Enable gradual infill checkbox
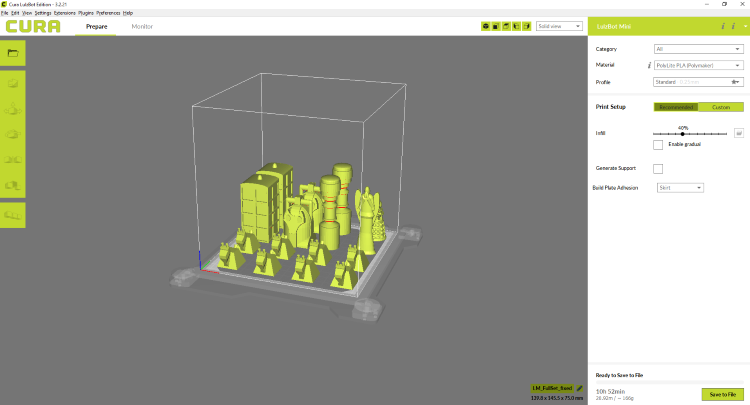The image size is (750, 405). coord(658,145)
